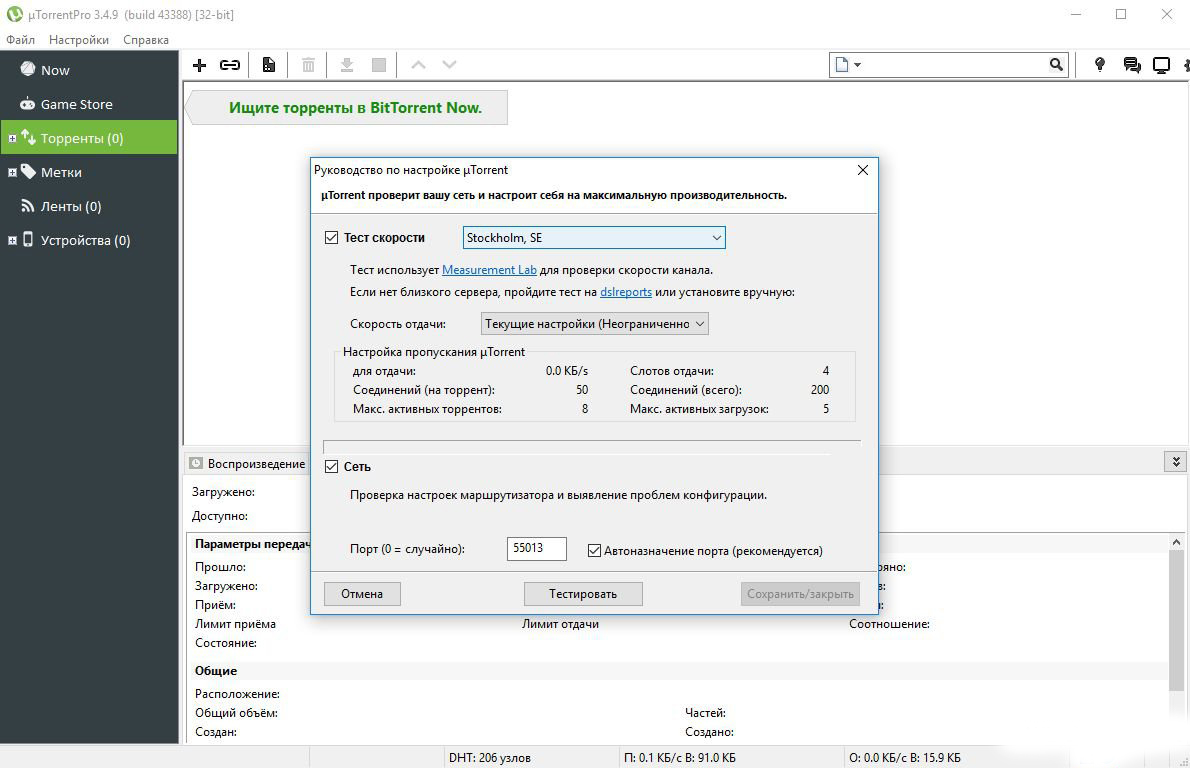This screenshot has width=1190, height=768.
Task: Select Торренты (0) in the sidebar
Action: pos(89,138)
